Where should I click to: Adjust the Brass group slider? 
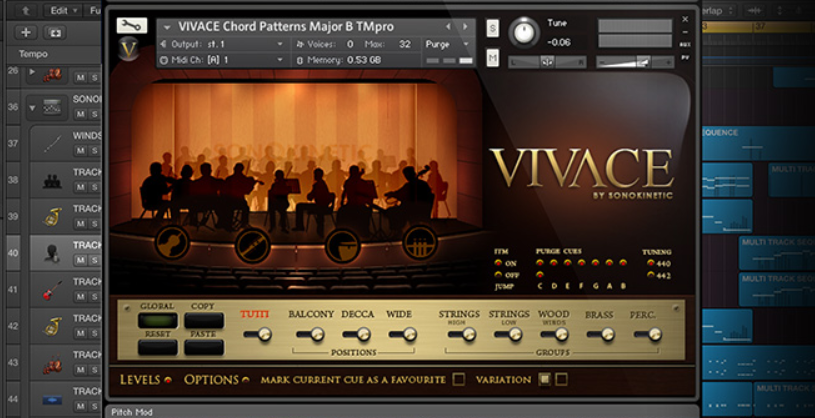[x=601, y=334]
